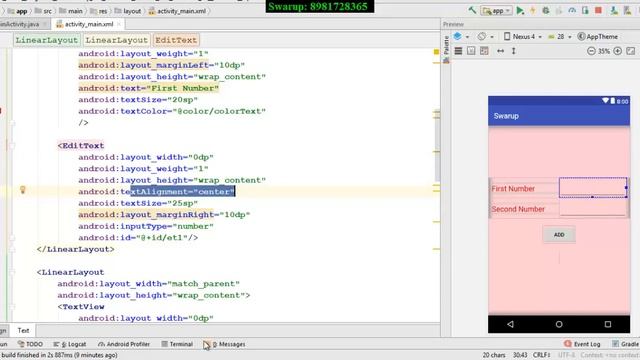Click the EditText breadcrumb
The image size is (640, 360).
click(x=176, y=40)
